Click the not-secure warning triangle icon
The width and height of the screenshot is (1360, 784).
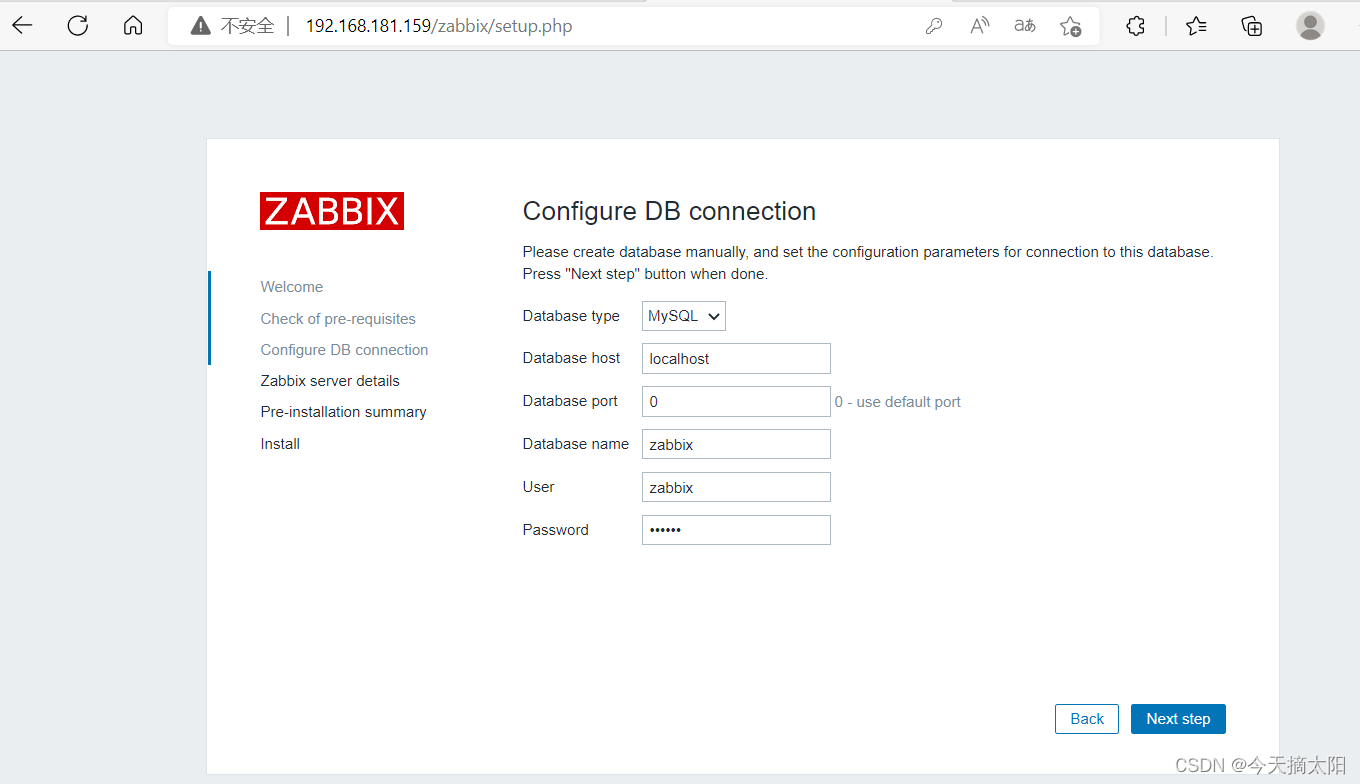click(201, 26)
